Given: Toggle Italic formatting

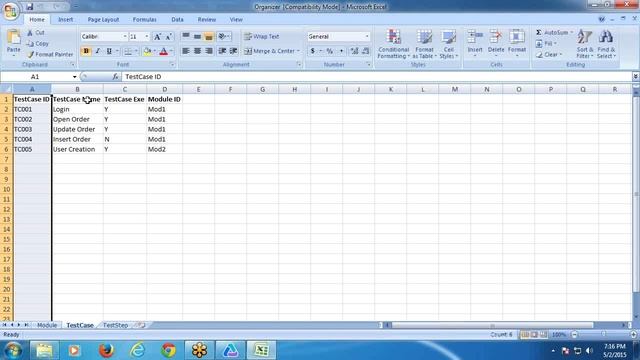Looking at the screenshot, I should 98,51.
